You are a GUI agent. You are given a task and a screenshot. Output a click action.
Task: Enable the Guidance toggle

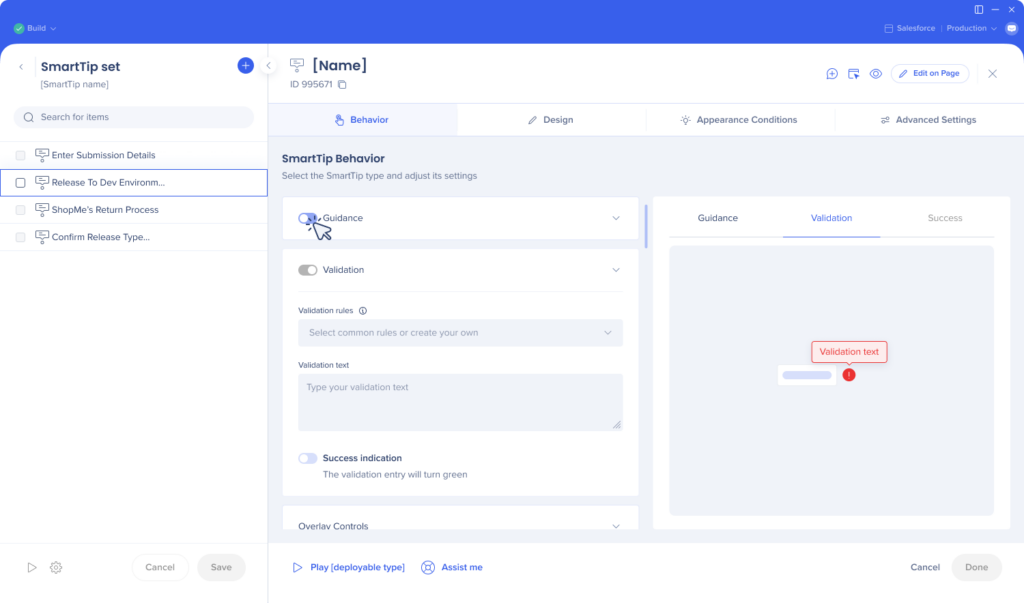(311, 217)
